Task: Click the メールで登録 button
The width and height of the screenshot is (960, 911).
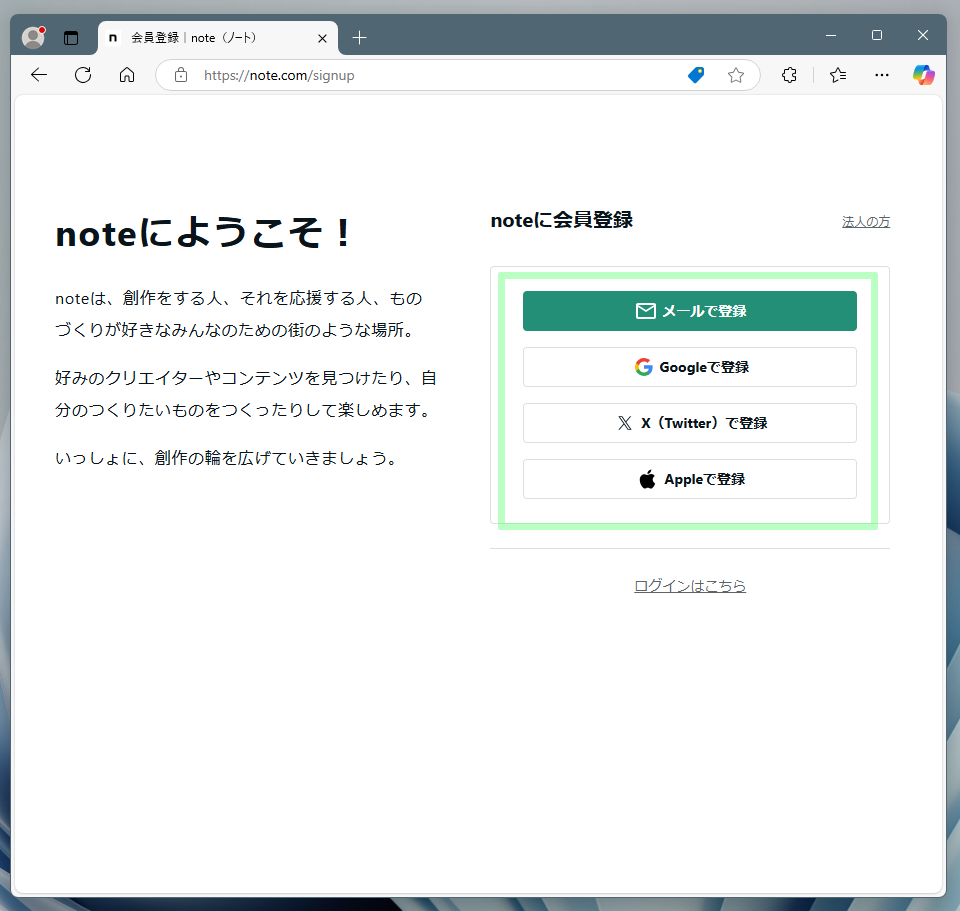Action: coord(689,311)
